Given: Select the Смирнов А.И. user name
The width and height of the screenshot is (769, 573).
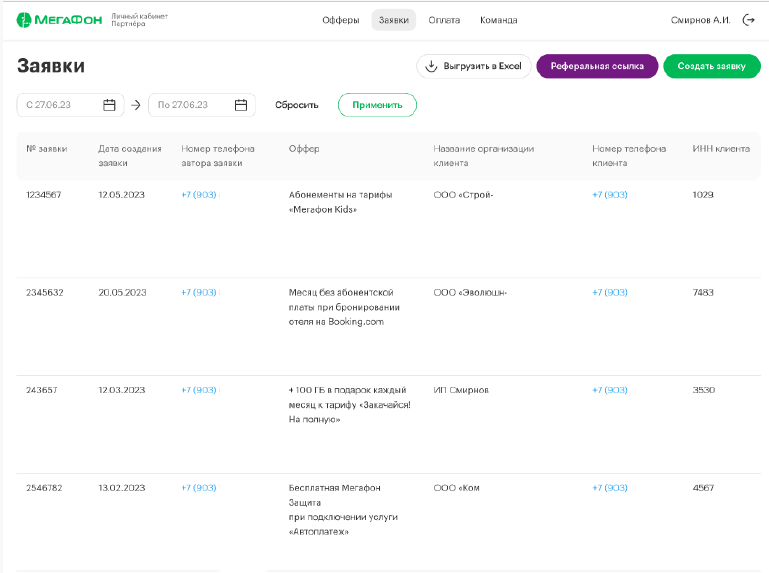Looking at the screenshot, I should pyautogui.click(x=700, y=20).
